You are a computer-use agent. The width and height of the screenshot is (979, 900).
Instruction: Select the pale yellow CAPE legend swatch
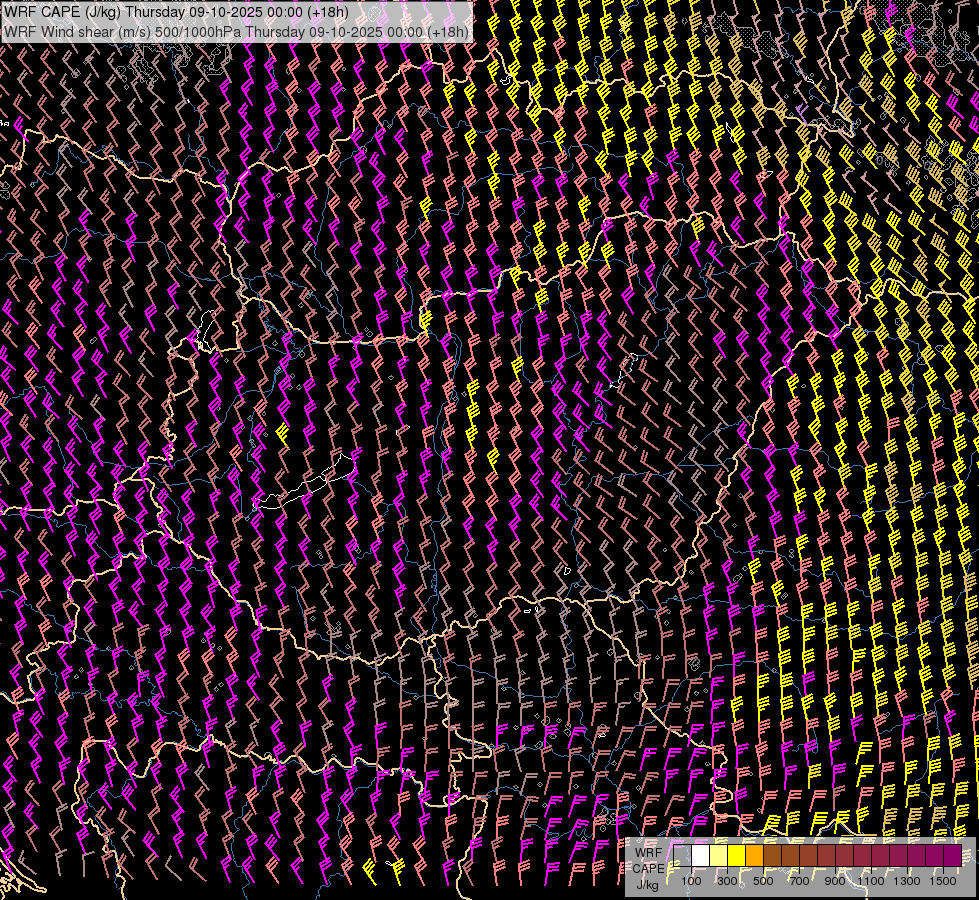click(x=719, y=856)
